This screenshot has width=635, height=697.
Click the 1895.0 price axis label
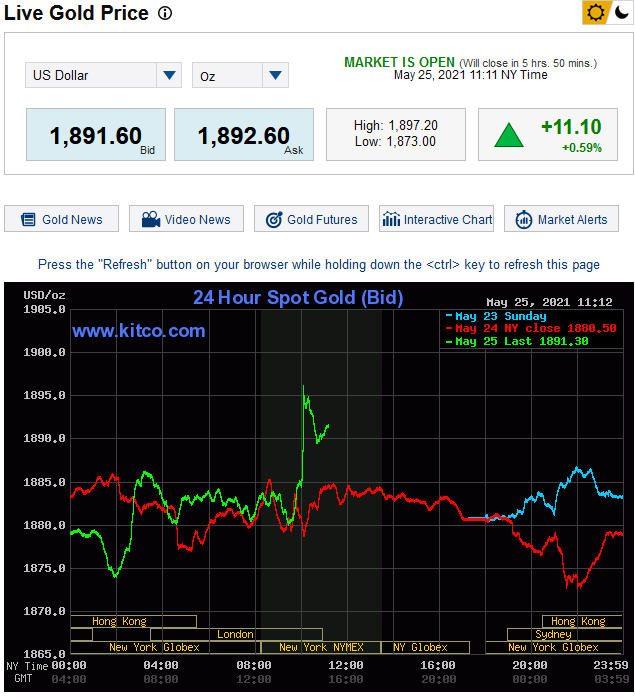click(x=44, y=395)
